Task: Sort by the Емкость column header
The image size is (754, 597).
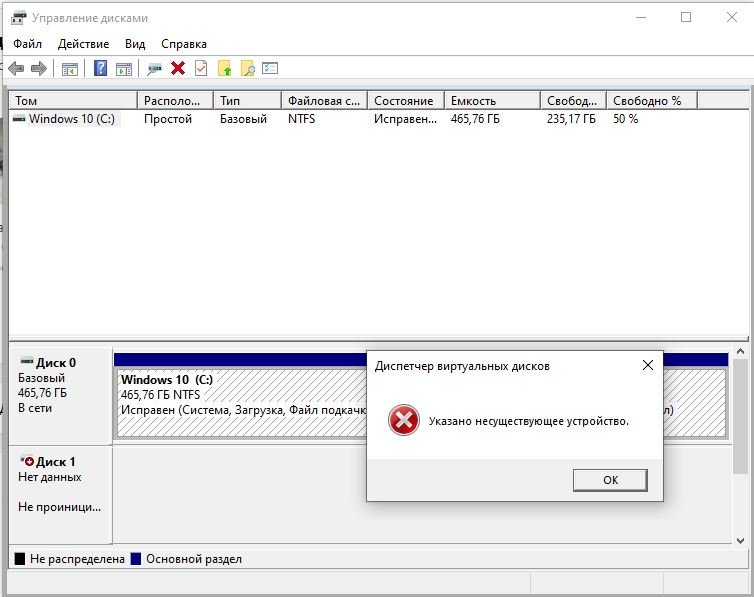Action: pos(492,100)
